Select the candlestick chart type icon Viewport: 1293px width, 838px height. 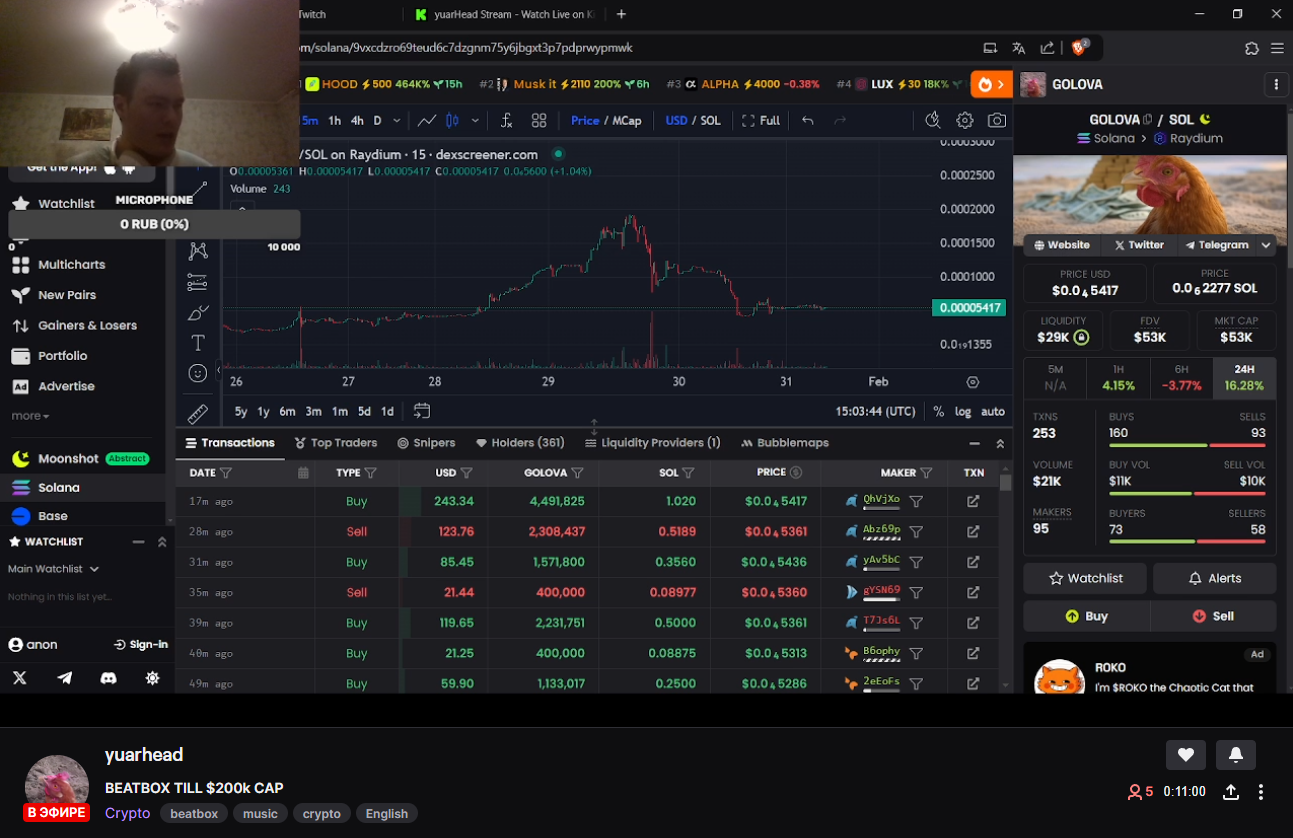pos(452,121)
